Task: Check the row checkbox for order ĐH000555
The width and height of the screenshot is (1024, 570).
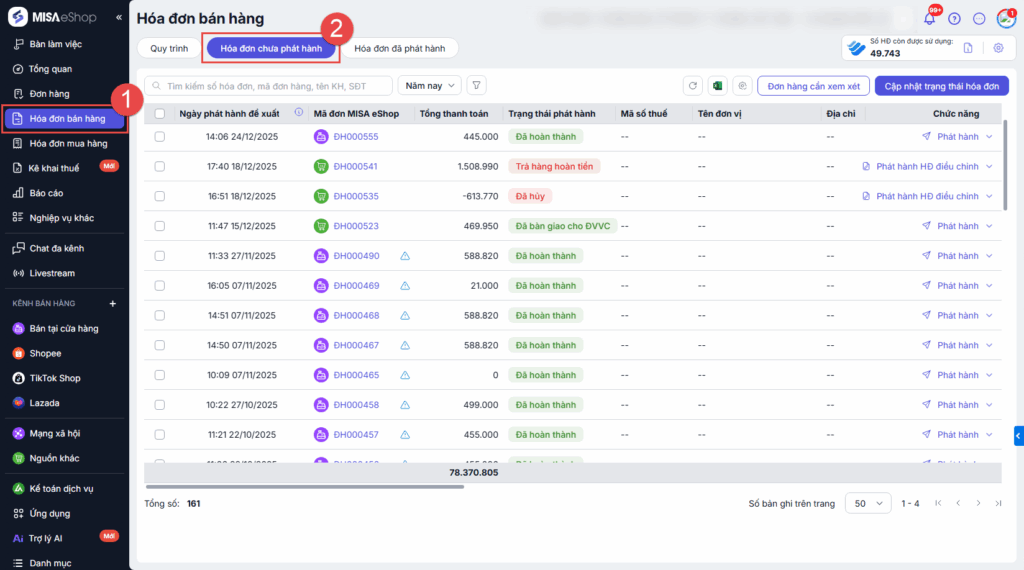Action: tap(160, 137)
